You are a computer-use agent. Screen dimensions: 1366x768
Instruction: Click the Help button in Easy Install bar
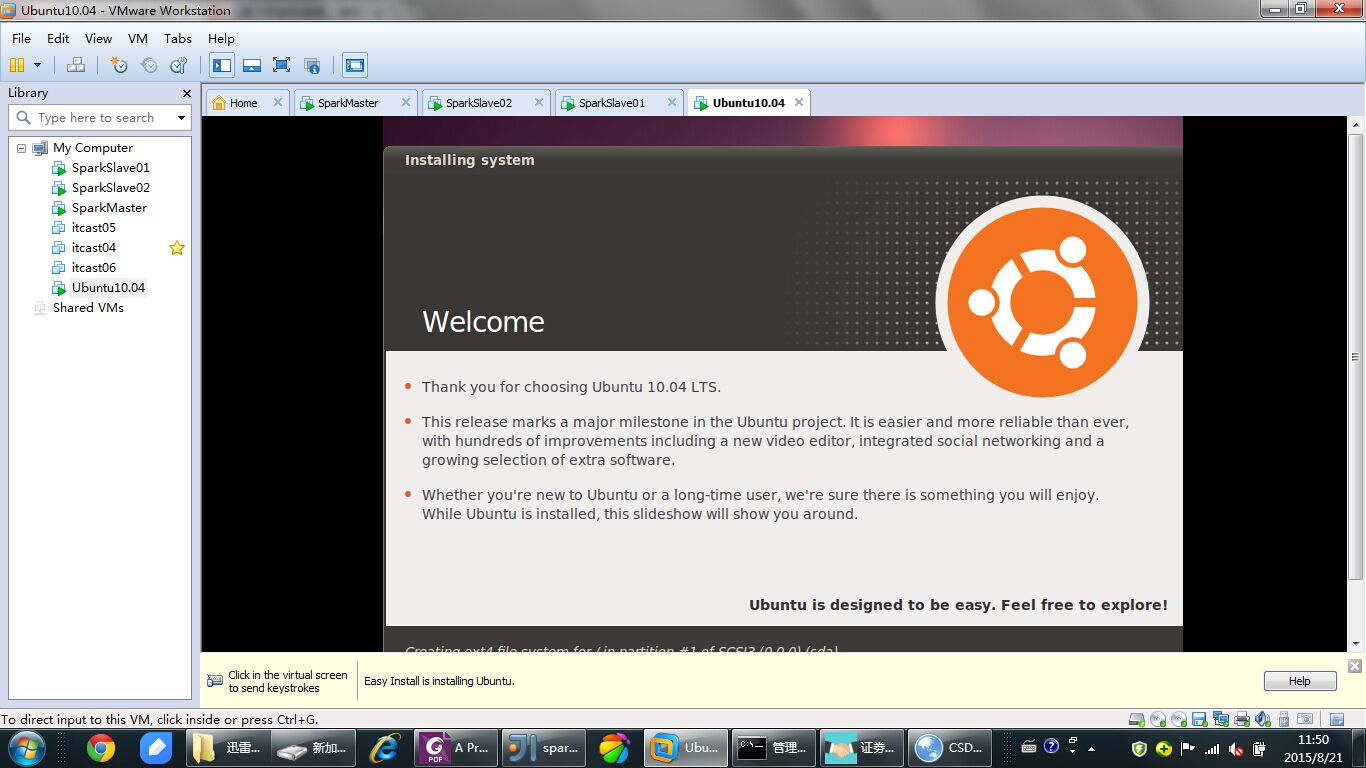pos(1300,681)
